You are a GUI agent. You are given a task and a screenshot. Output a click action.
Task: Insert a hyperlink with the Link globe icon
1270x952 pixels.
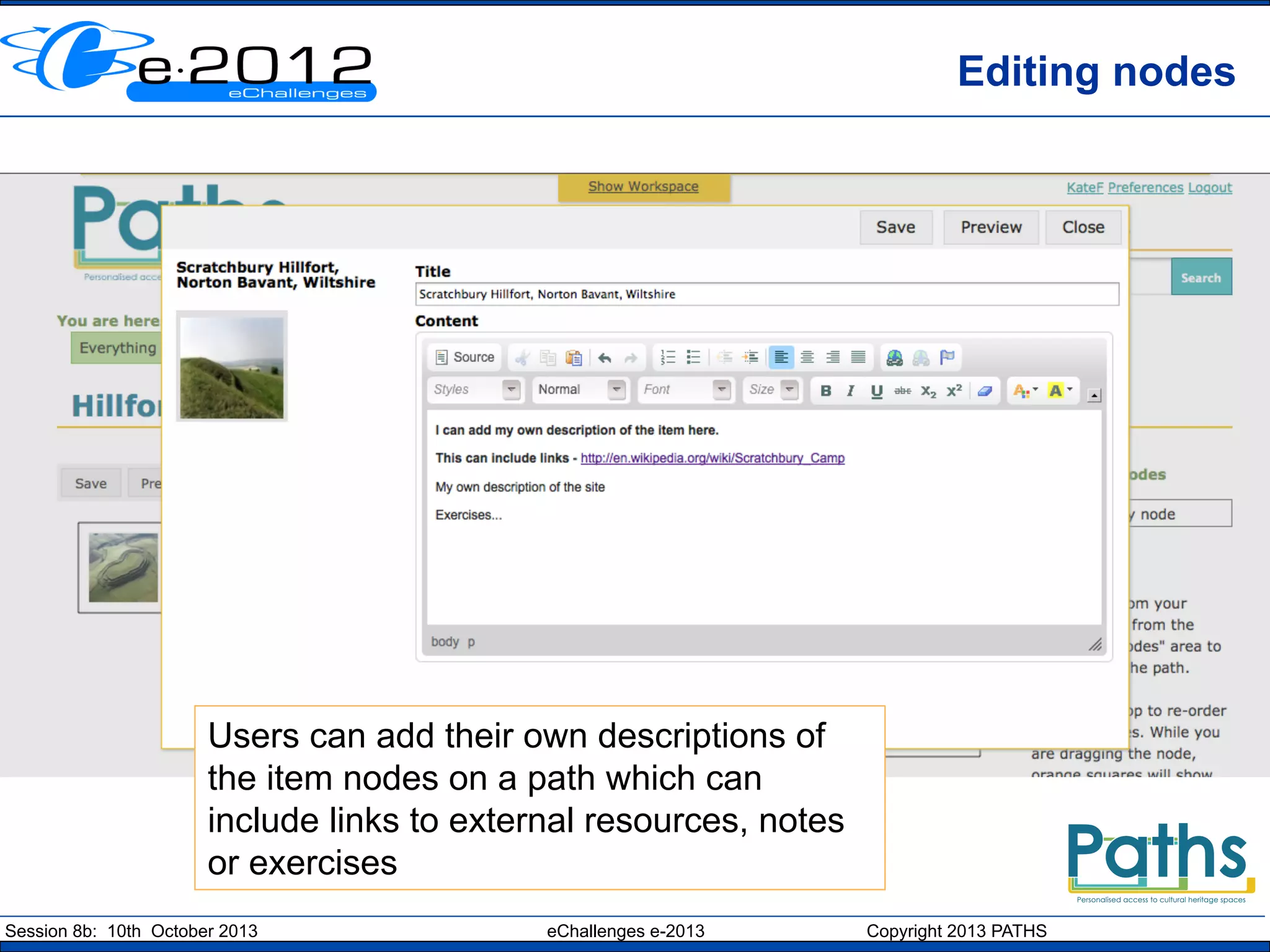click(x=894, y=358)
